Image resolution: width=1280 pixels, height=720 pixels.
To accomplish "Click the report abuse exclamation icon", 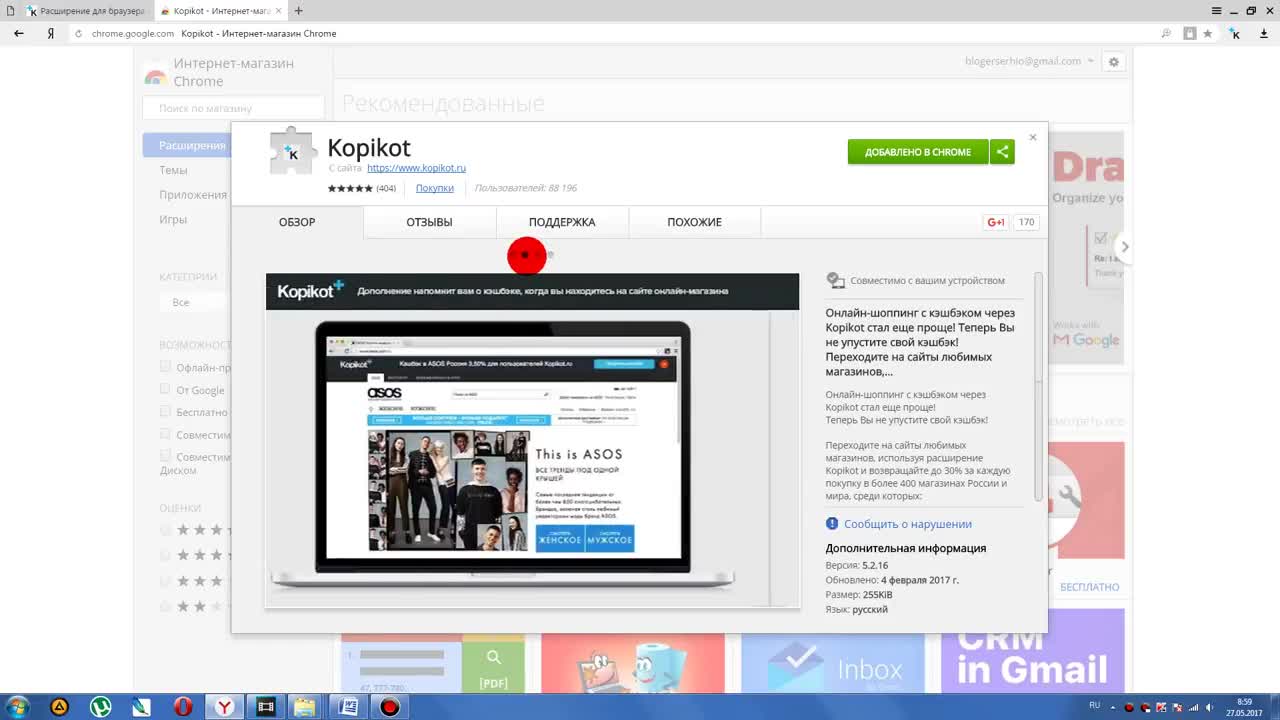I will 832,524.
